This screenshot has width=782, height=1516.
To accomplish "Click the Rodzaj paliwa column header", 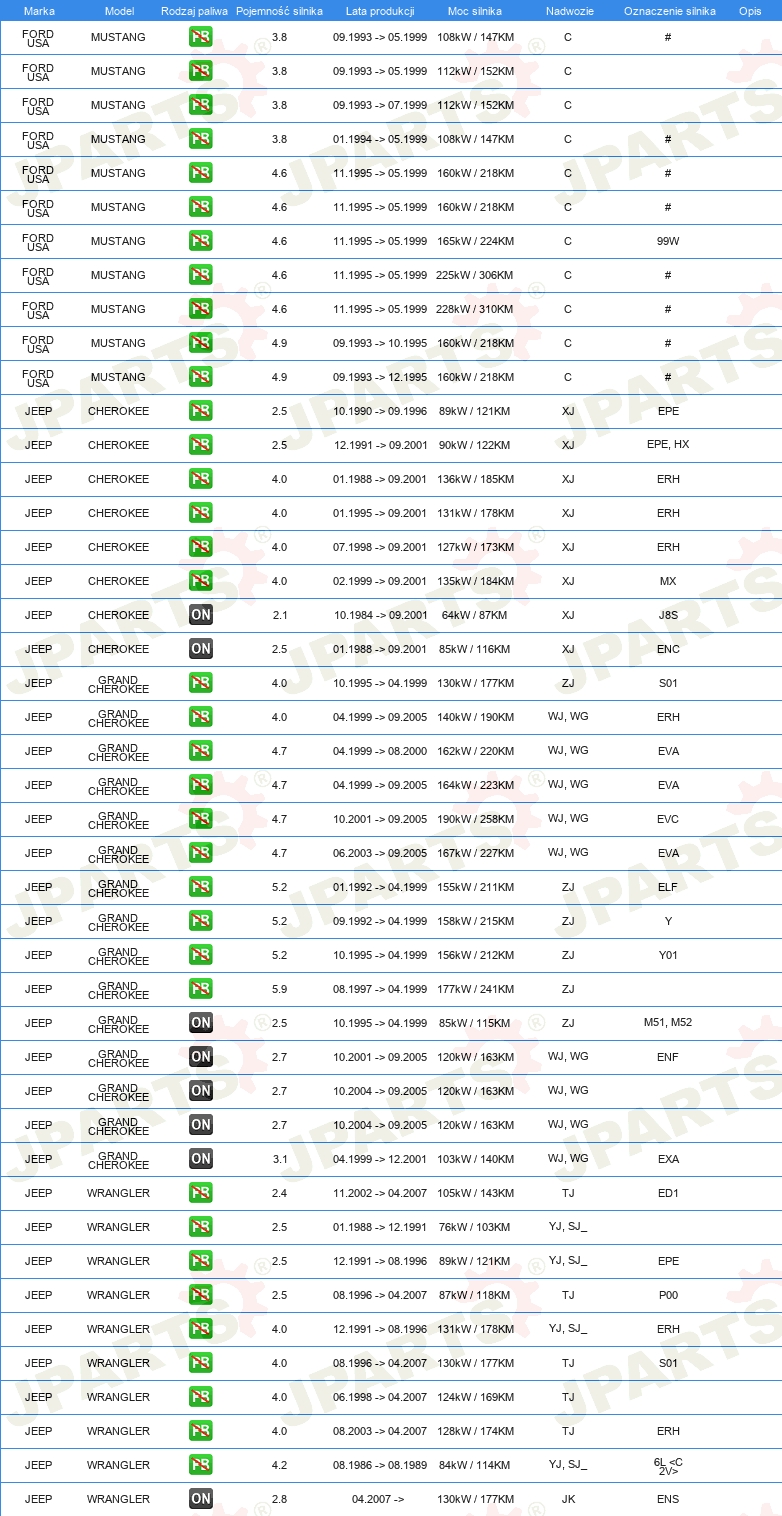I will tap(195, 11).
